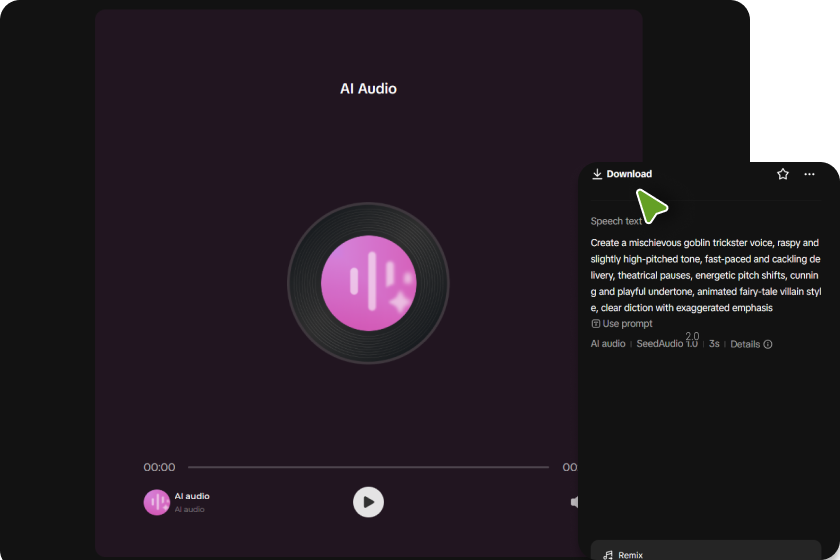Click the Download button
Image resolution: width=840 pixels, height=560 pixels.
point(622,174)
